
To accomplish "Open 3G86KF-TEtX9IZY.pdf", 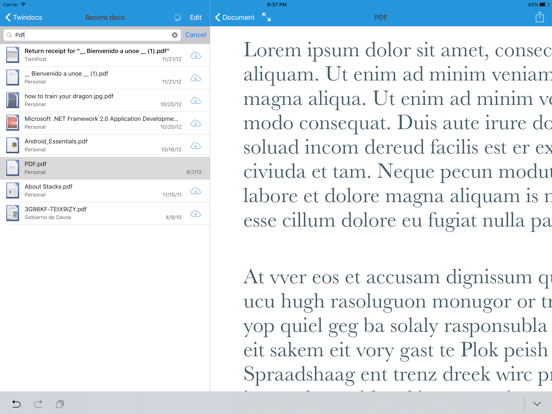I will (105, 213).
